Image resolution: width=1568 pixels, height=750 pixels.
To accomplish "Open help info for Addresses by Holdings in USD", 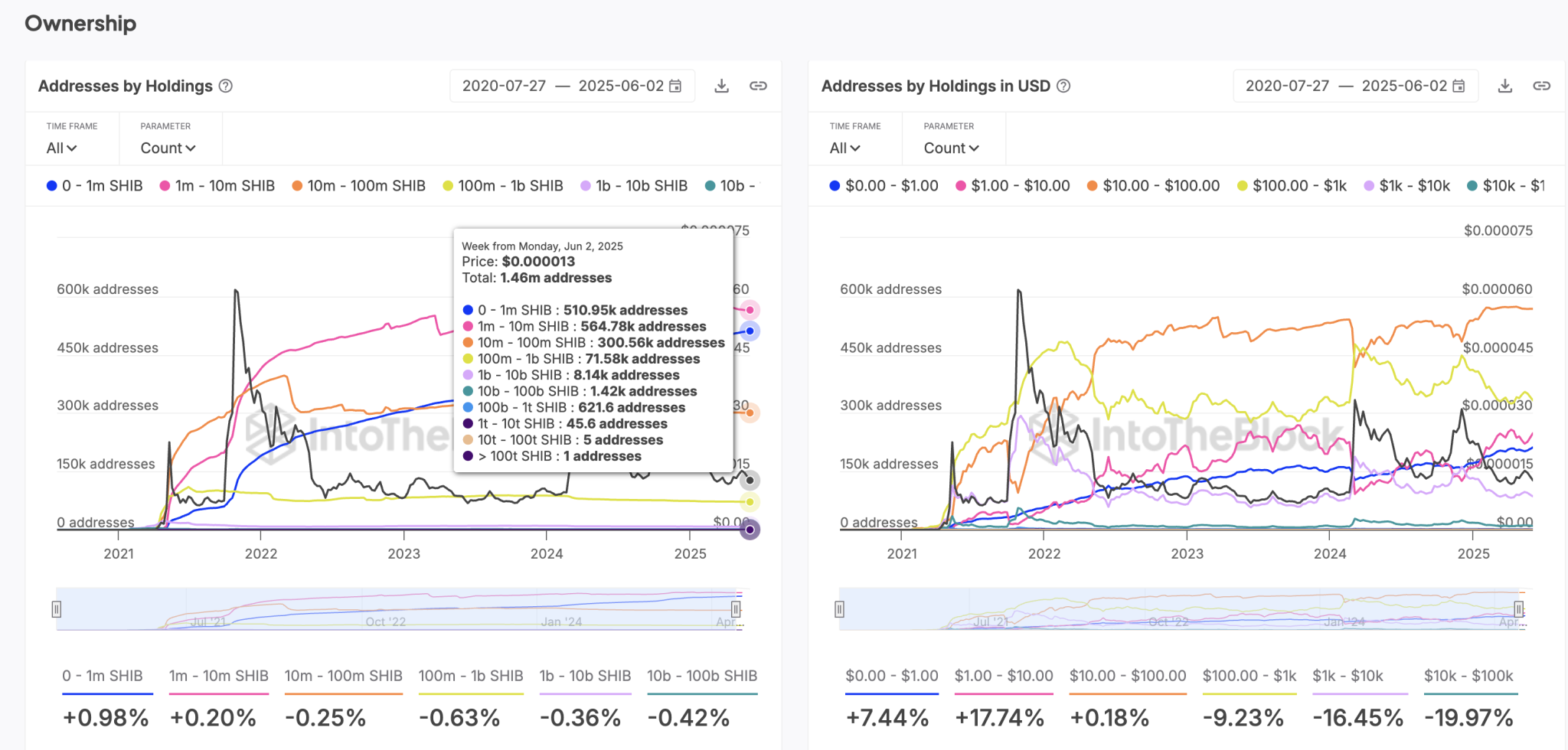I will [x=1063, y=86].
